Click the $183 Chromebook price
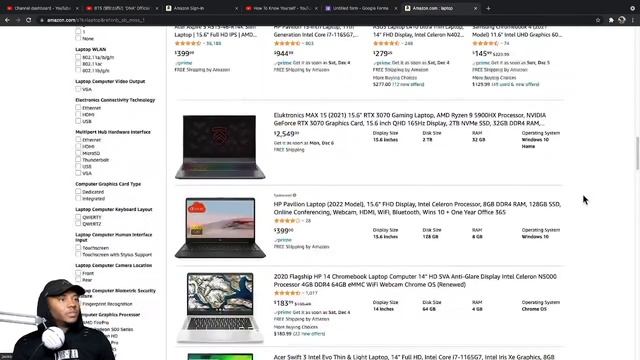This screenshot has width=640, height=360. [x=284, y=303]
